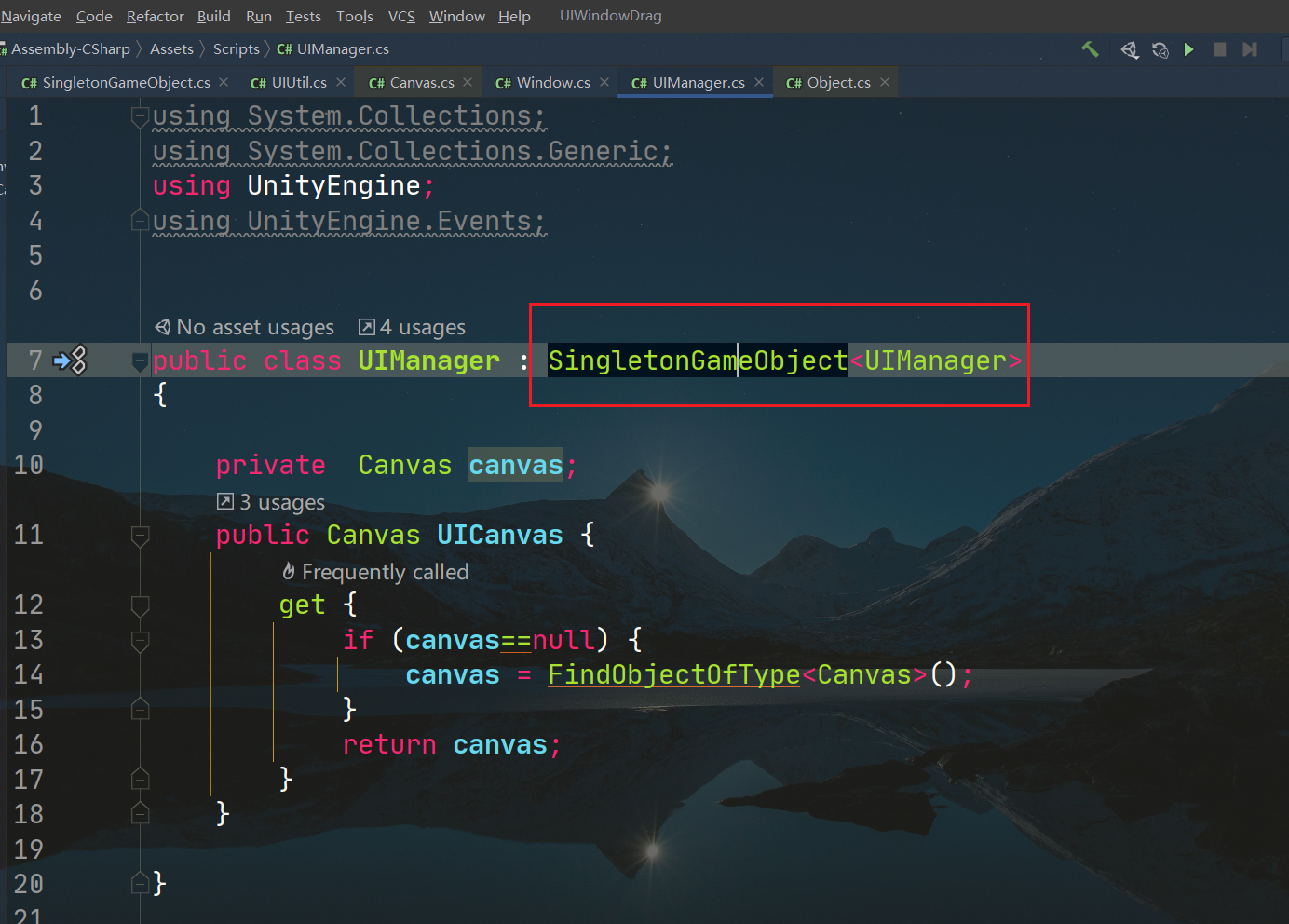Close the SingletonGameObject.cs tab
Screen dimensions: 1289x924
point(224,83)
